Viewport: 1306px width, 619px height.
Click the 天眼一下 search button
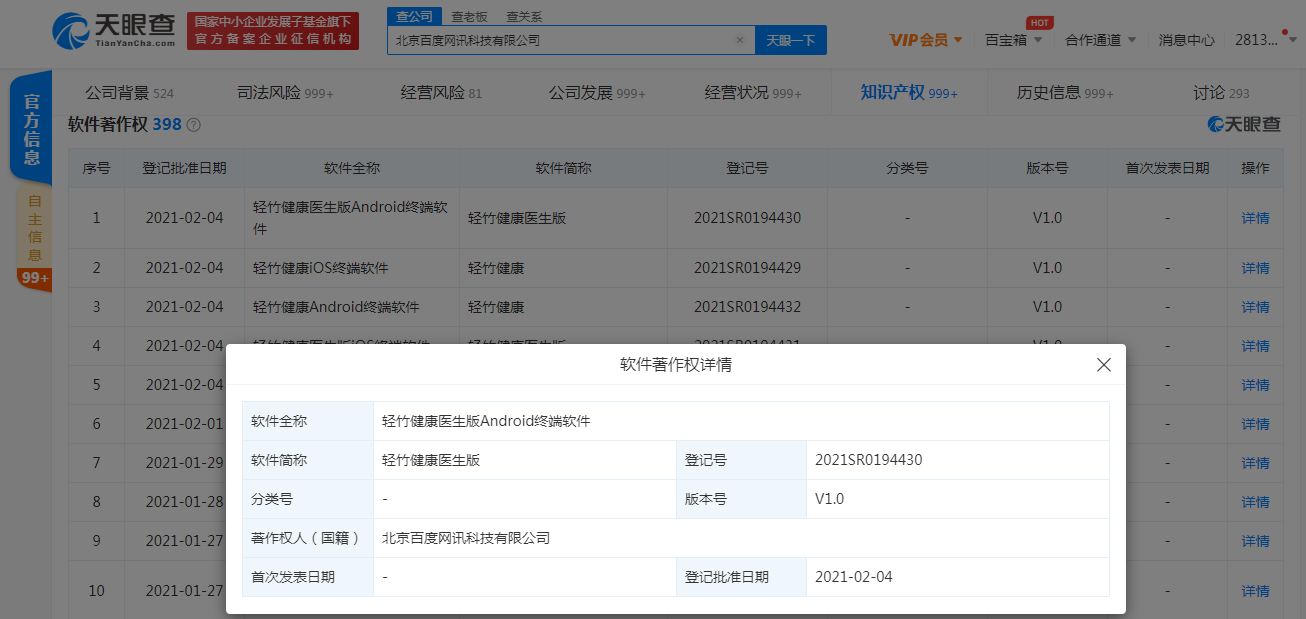pos(791,40)
